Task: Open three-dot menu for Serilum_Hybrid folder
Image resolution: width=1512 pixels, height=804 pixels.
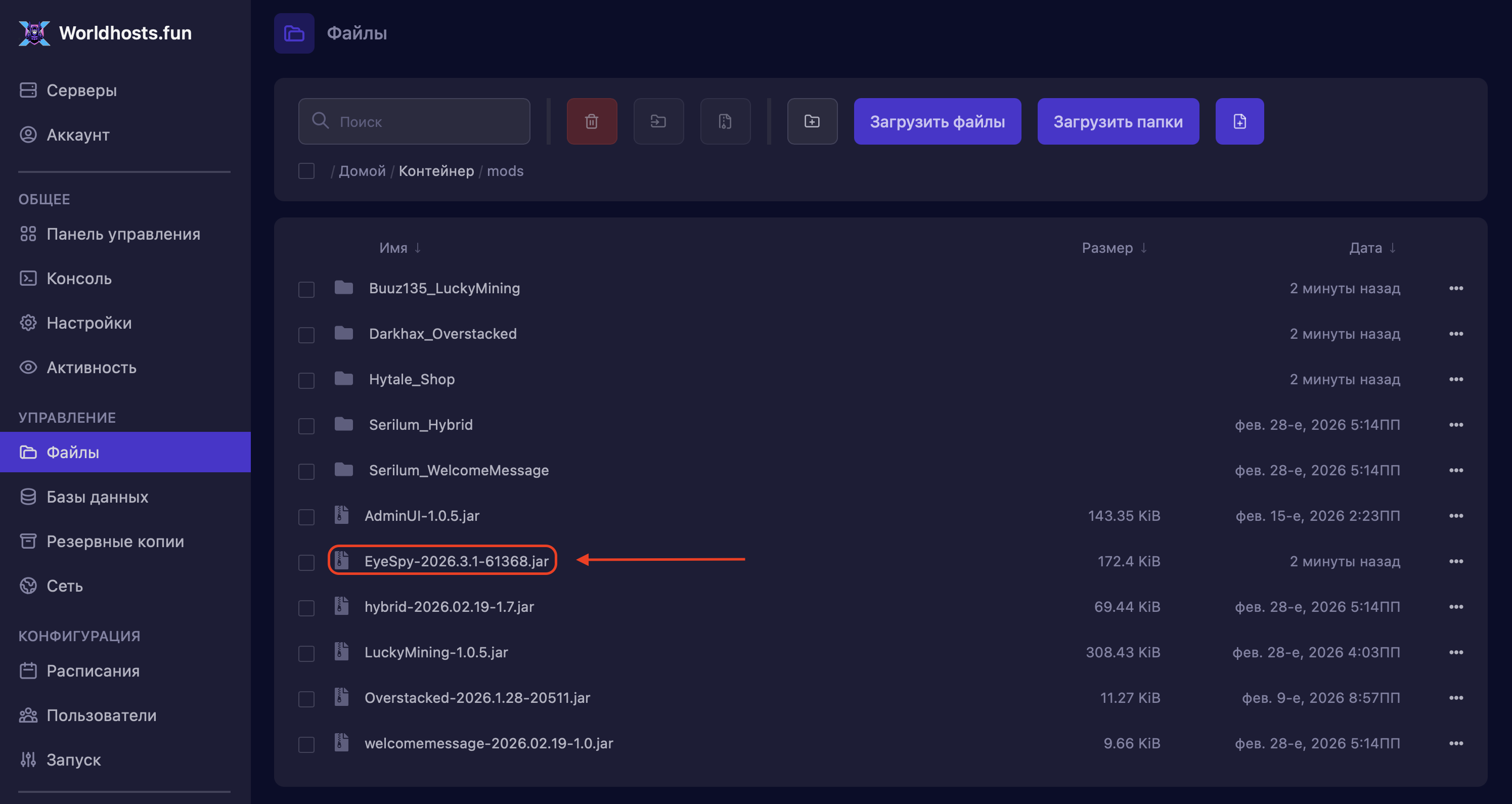Action: (x=1456, y=424)
